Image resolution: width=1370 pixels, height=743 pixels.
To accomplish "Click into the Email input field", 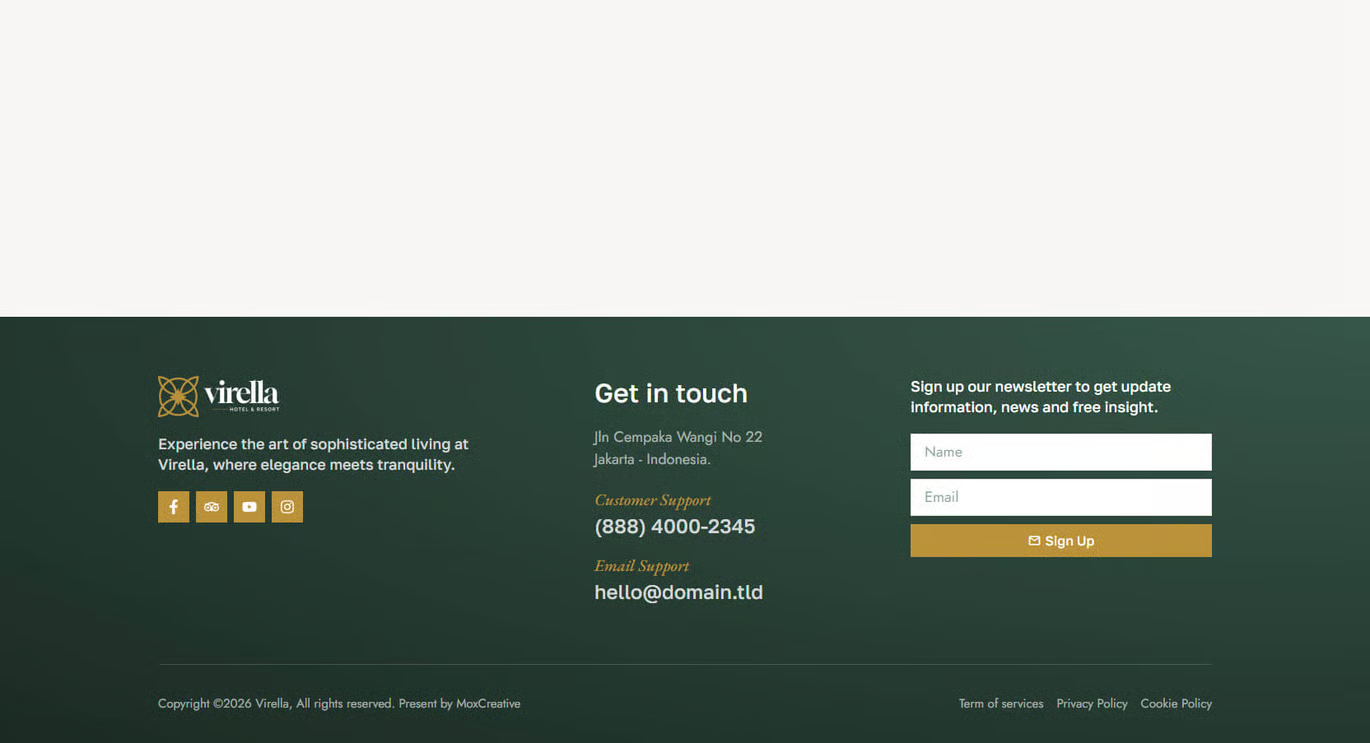I will point(1060,497).
